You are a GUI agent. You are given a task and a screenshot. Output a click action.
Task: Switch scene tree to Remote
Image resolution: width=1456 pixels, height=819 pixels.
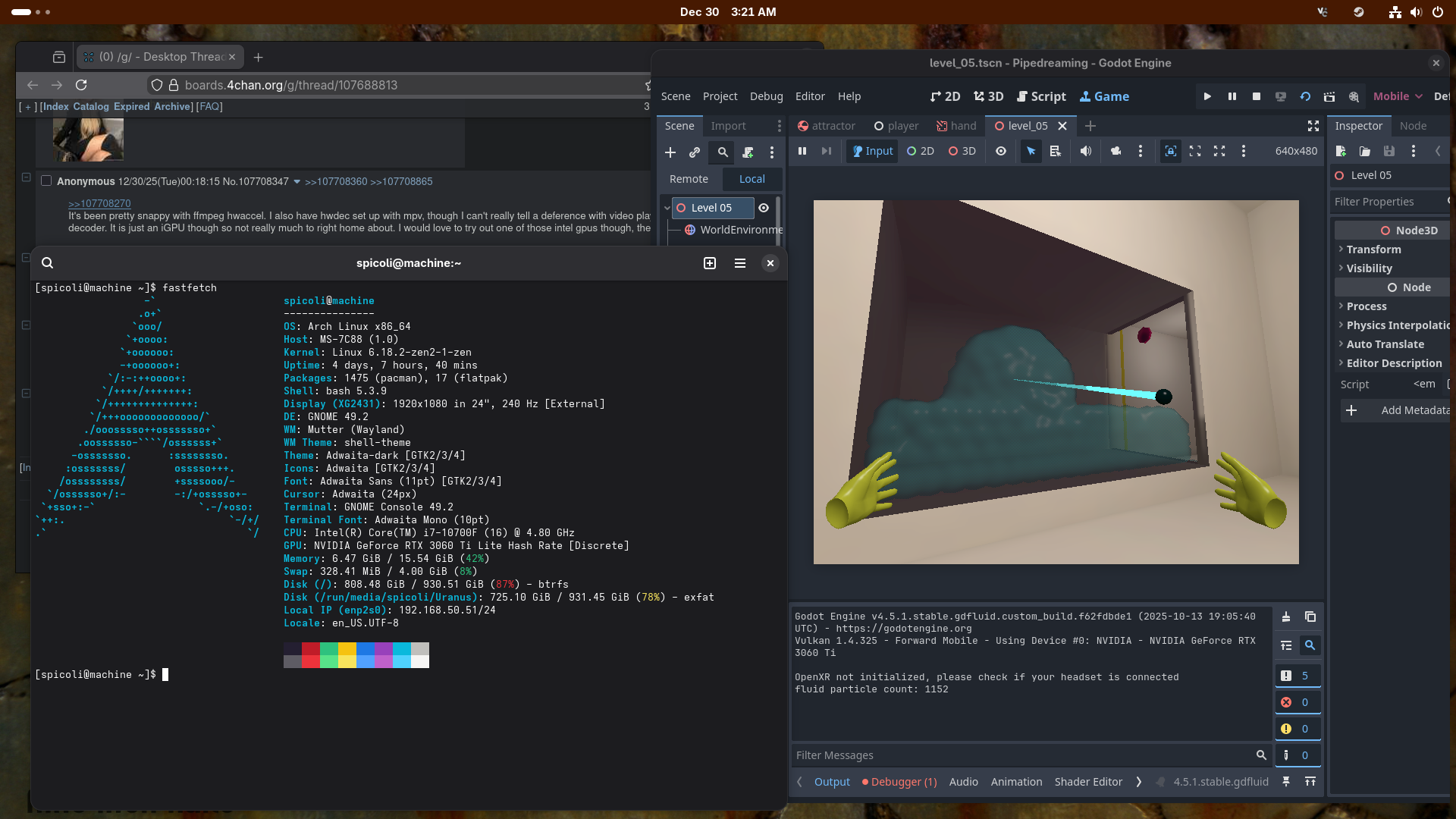689,179
